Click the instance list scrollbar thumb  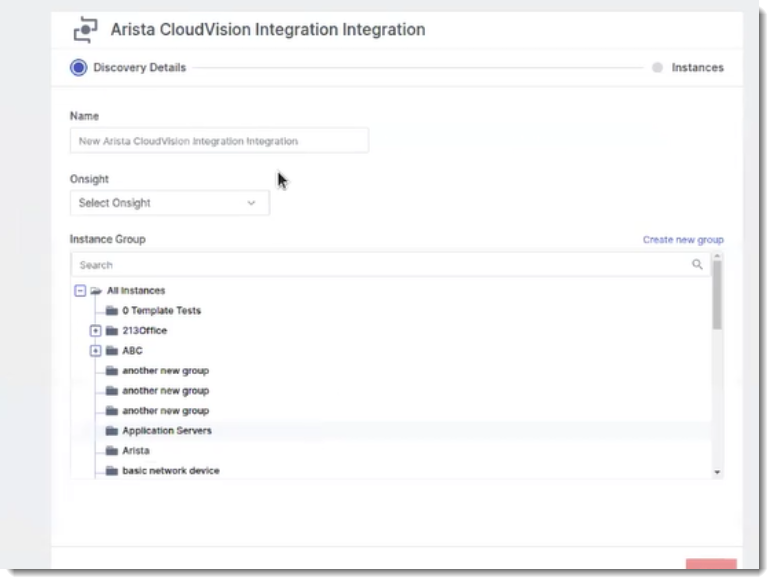point(717,296)
